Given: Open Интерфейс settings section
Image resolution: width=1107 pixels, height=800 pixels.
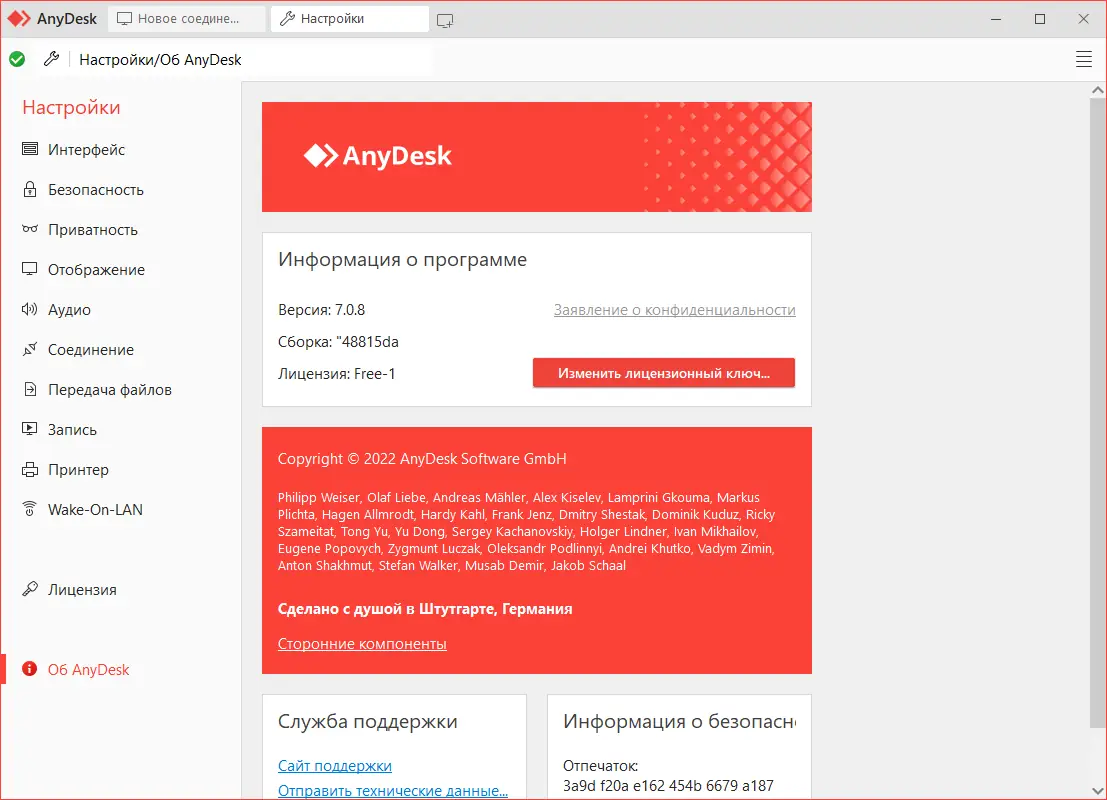Looking at the screenshot, I should pos(86,150).
